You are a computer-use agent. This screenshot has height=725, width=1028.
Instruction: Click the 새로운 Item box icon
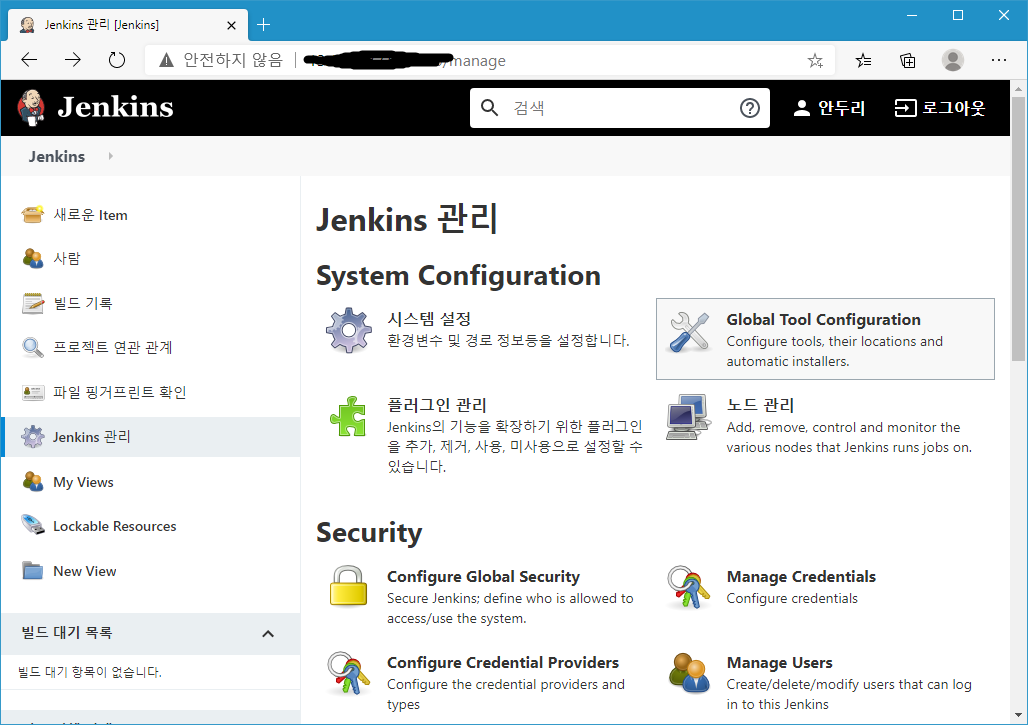click(x=33, y=214)
